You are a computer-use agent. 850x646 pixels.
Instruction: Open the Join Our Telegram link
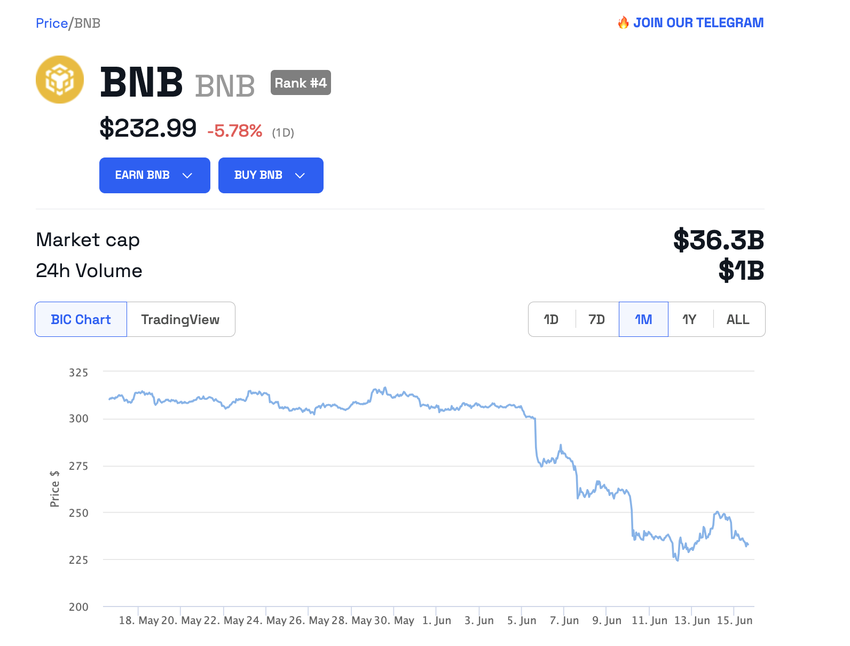pyautogui.click(x=697, y=22)
